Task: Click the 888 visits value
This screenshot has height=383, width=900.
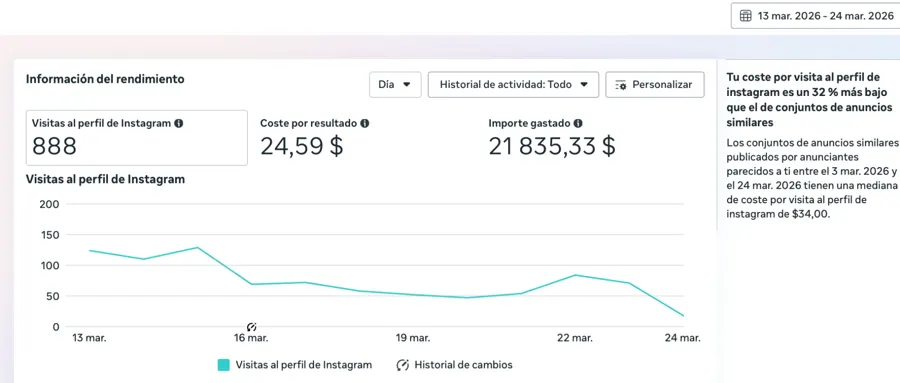Action: [x=54, y=147]
